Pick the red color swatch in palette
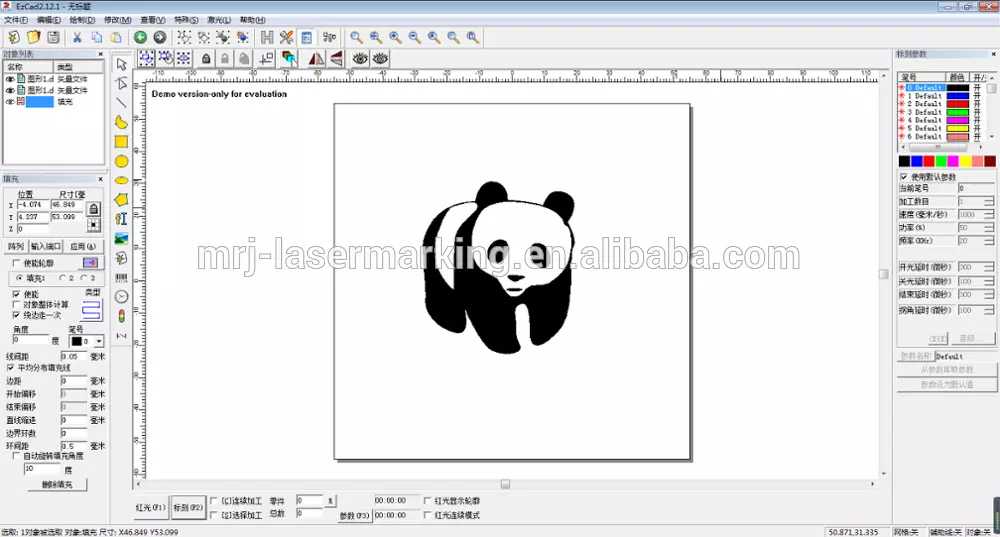This screenshot has height=537, width=1000. (929, 161)
